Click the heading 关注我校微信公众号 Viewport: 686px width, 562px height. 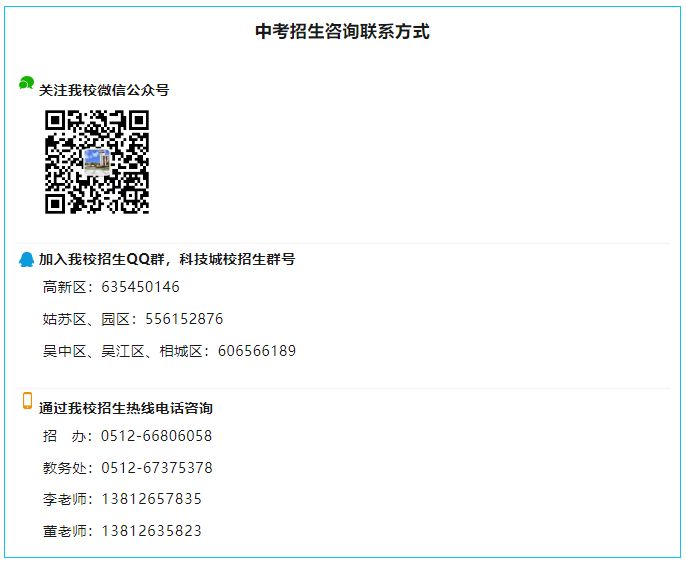coord(104,90)
